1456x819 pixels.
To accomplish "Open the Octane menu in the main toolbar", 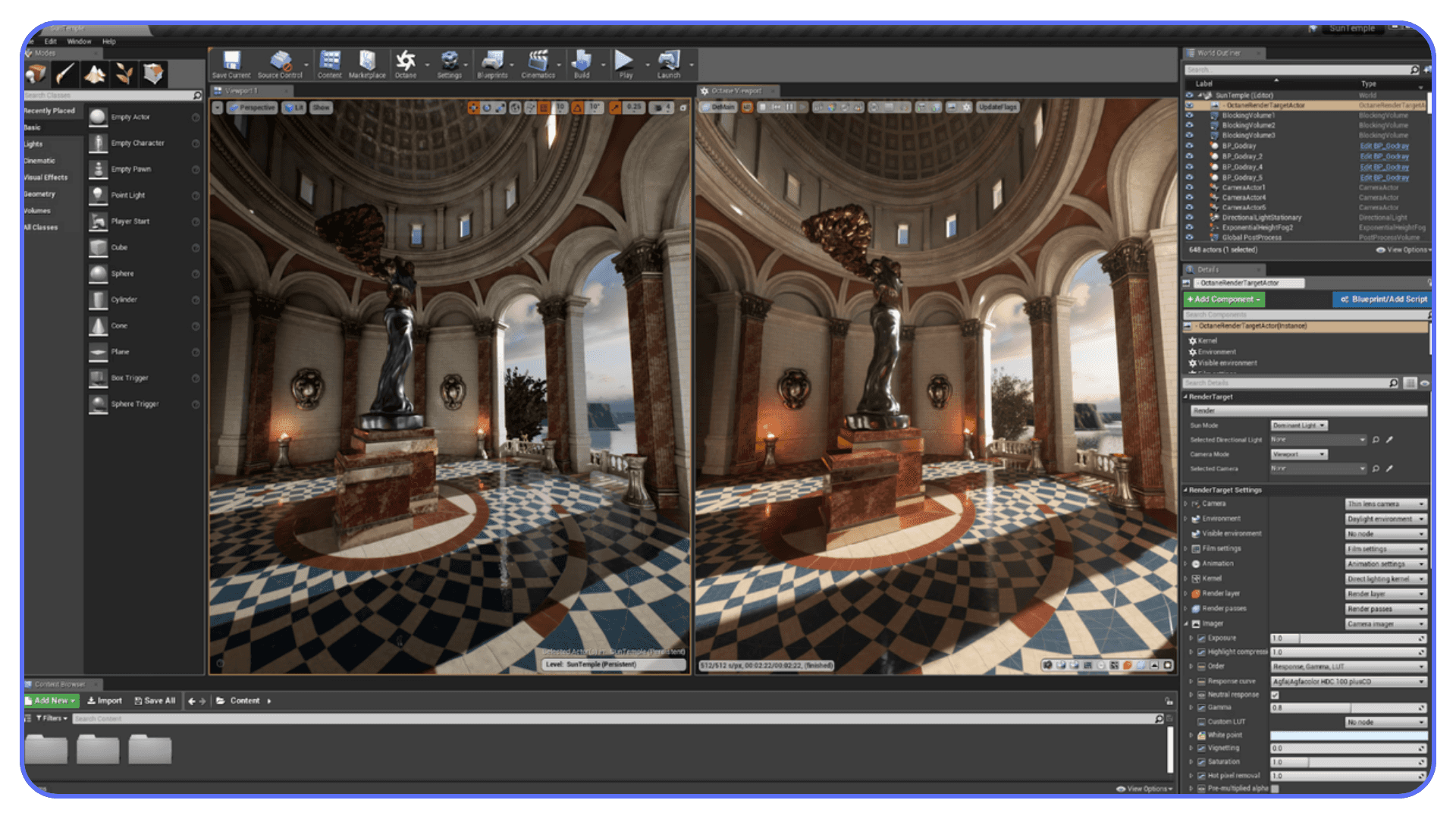I will tap(406, 64).
